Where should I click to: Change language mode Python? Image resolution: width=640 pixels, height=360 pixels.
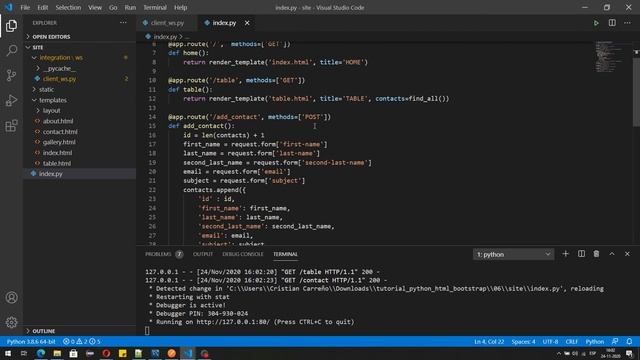tap(595, 341)
